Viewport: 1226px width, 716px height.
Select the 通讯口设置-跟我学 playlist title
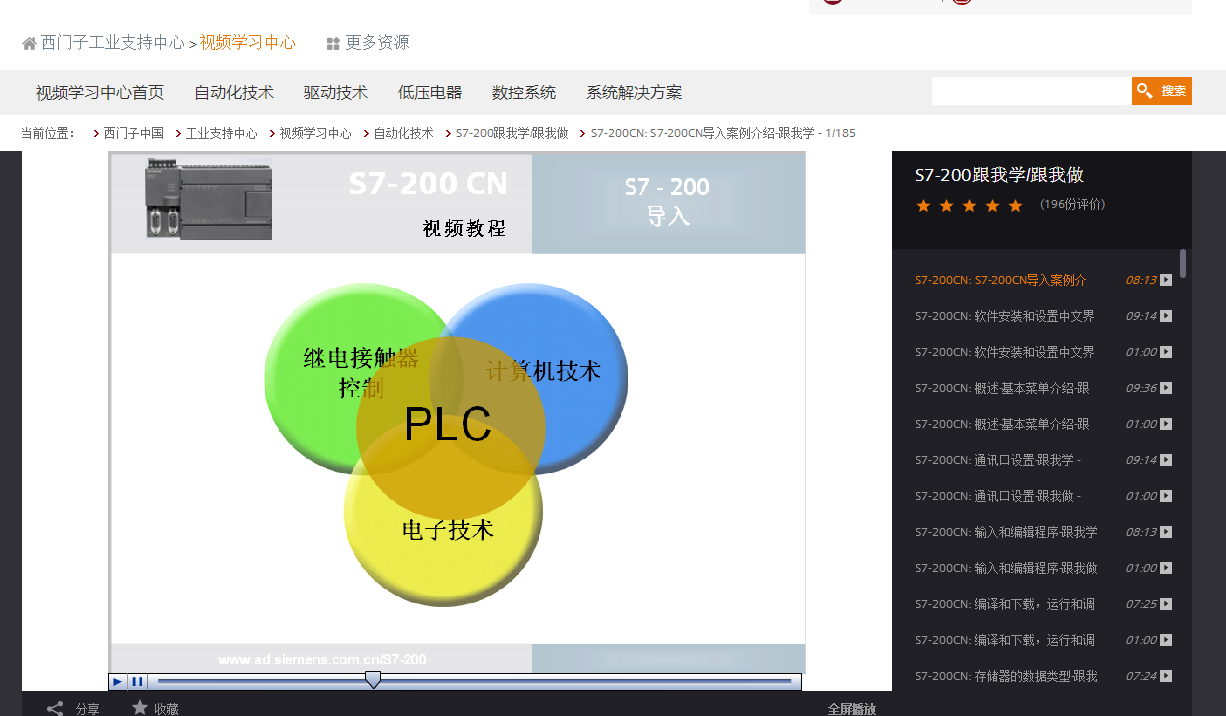pyautogui.click(x=998, y=460)
